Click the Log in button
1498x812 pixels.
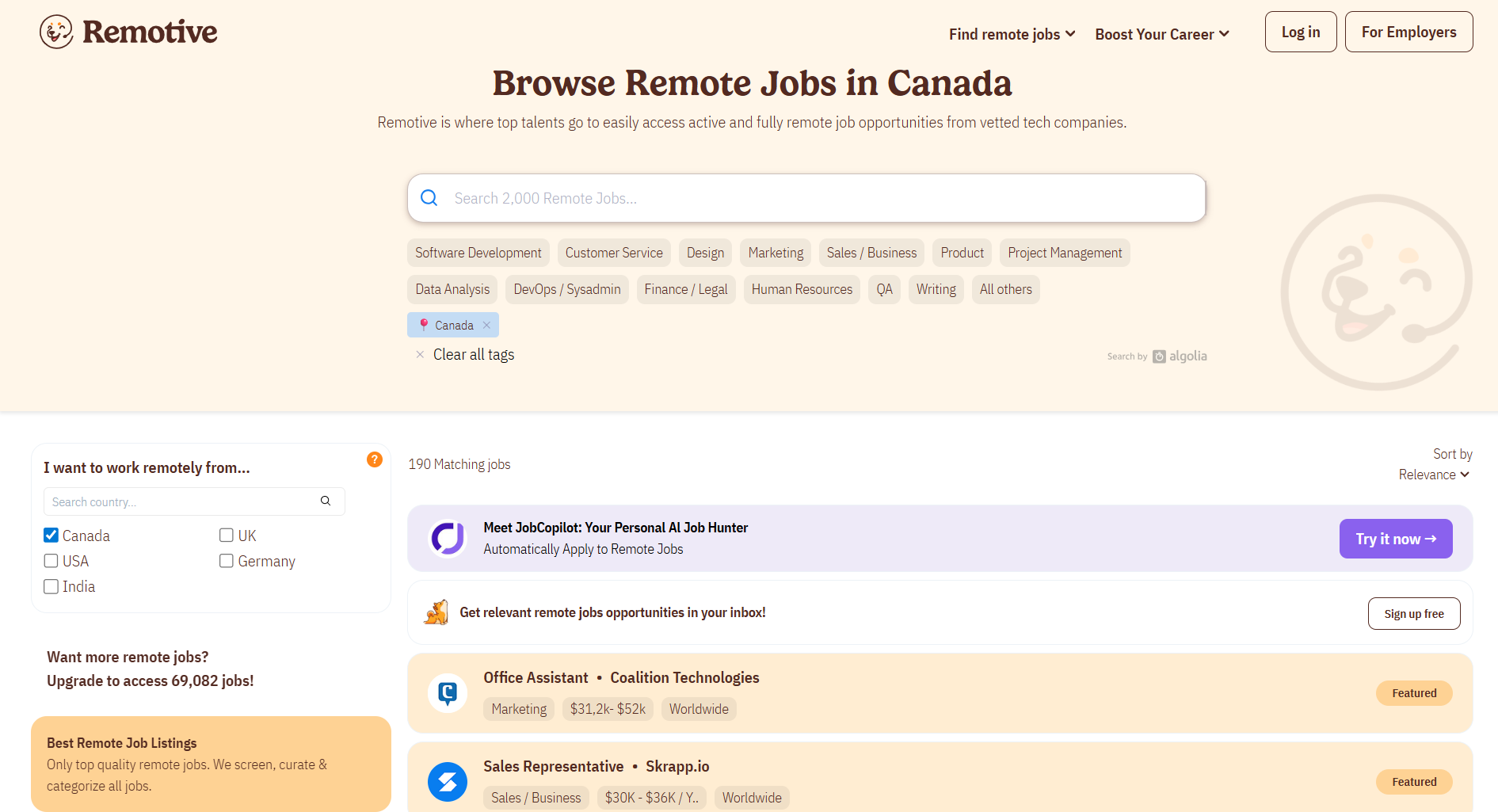point(1301,32)
